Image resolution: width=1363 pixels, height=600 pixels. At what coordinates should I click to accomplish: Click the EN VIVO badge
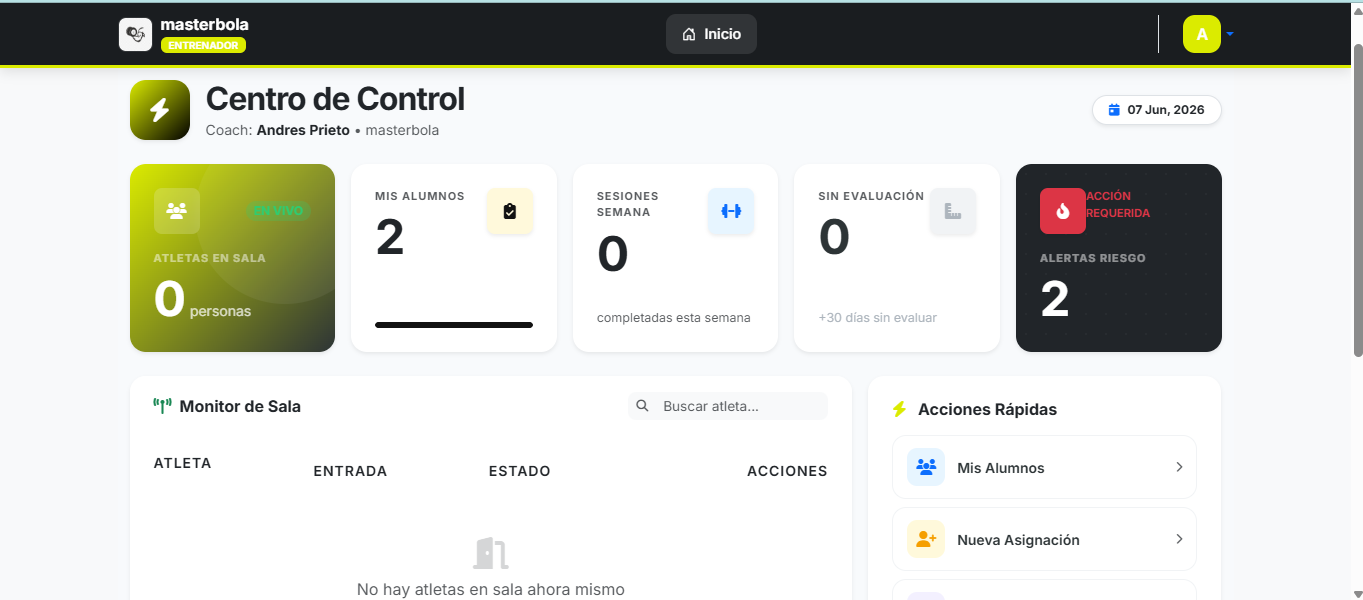click(278, 211)
